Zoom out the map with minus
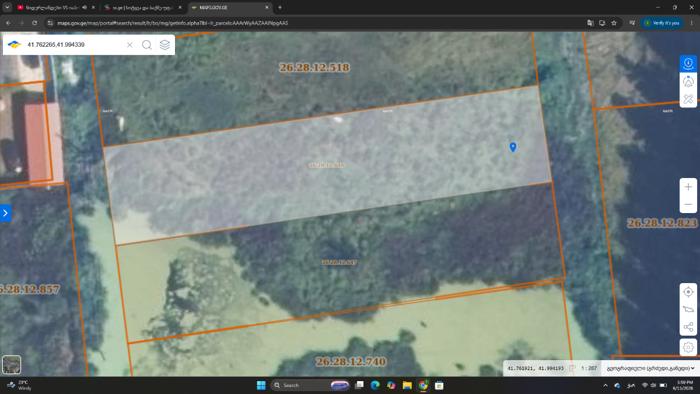Image resolution: width=700 pixels, height=394 pixels. 688,204
